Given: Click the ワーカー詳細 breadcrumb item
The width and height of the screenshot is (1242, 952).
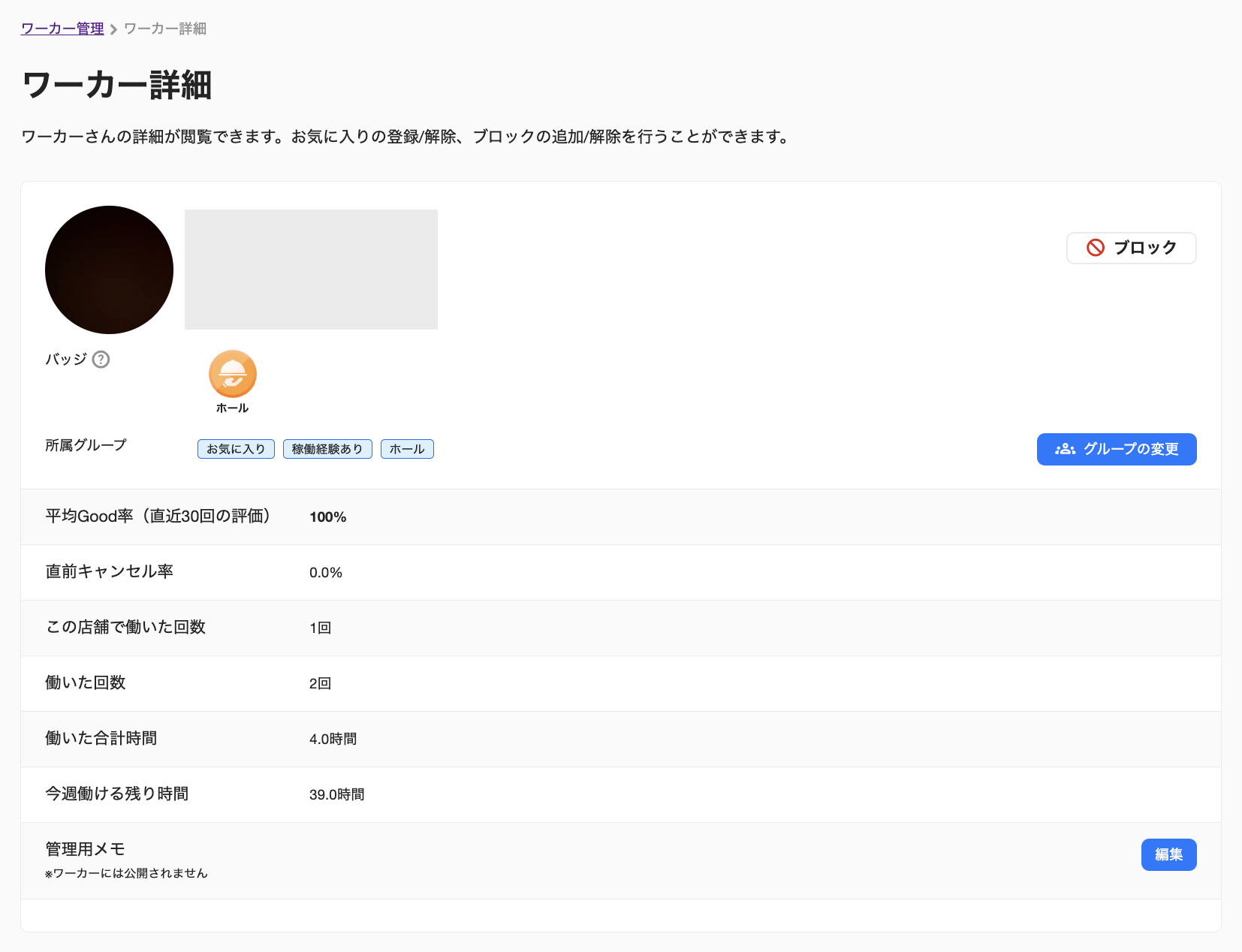Looking at the screenshot, I should [x=164, y=29].
